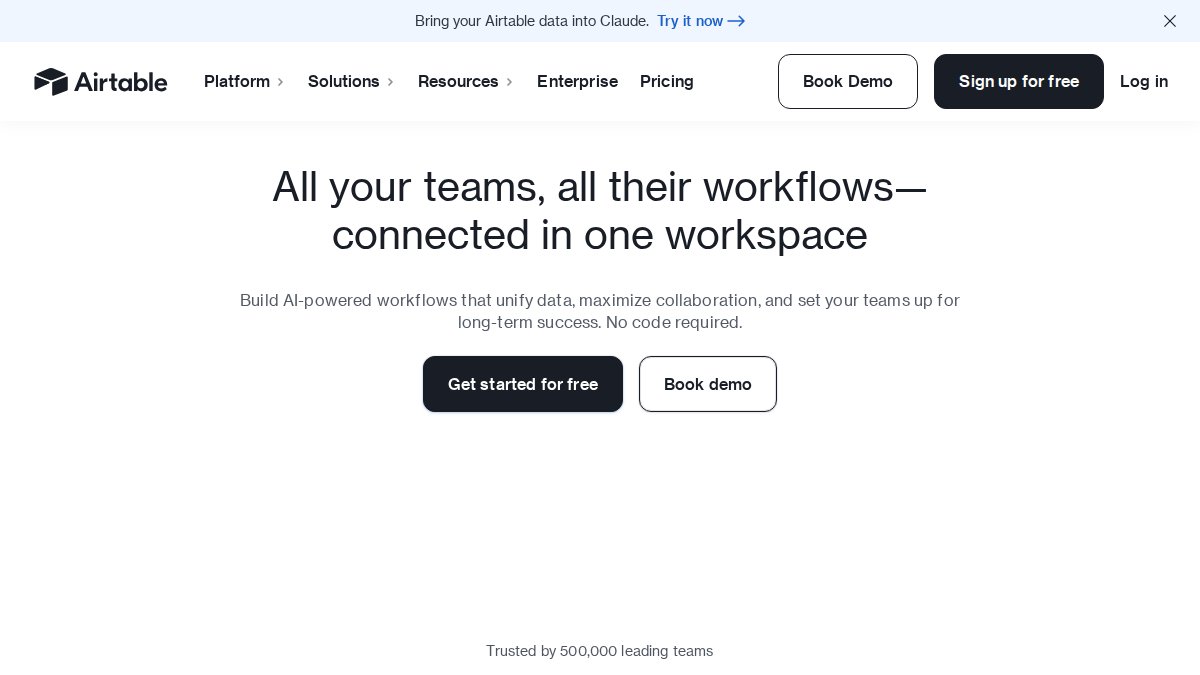
Task: Expand the Solutions menu chevron
Action: pos(391,82)
